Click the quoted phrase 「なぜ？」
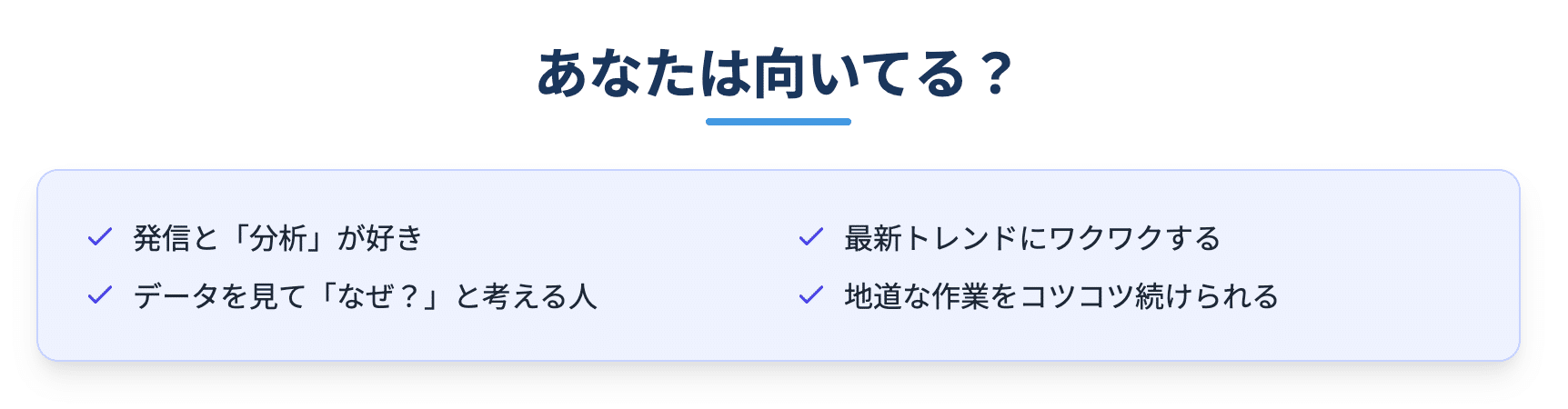The width and height of the screenshot is (1568, 409). click(x=380, y=296)
